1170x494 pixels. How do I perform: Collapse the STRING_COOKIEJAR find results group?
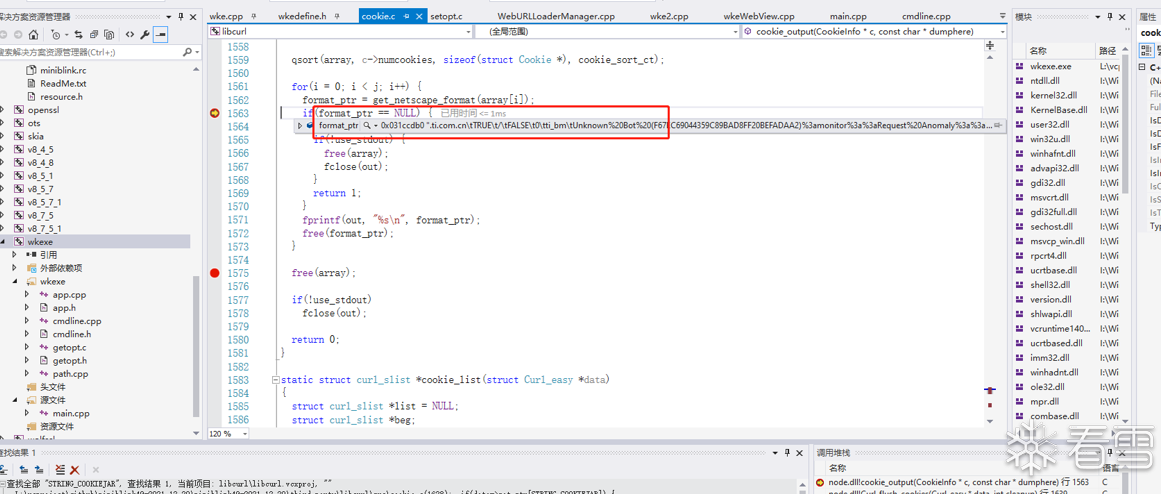[x=3, y=484]
